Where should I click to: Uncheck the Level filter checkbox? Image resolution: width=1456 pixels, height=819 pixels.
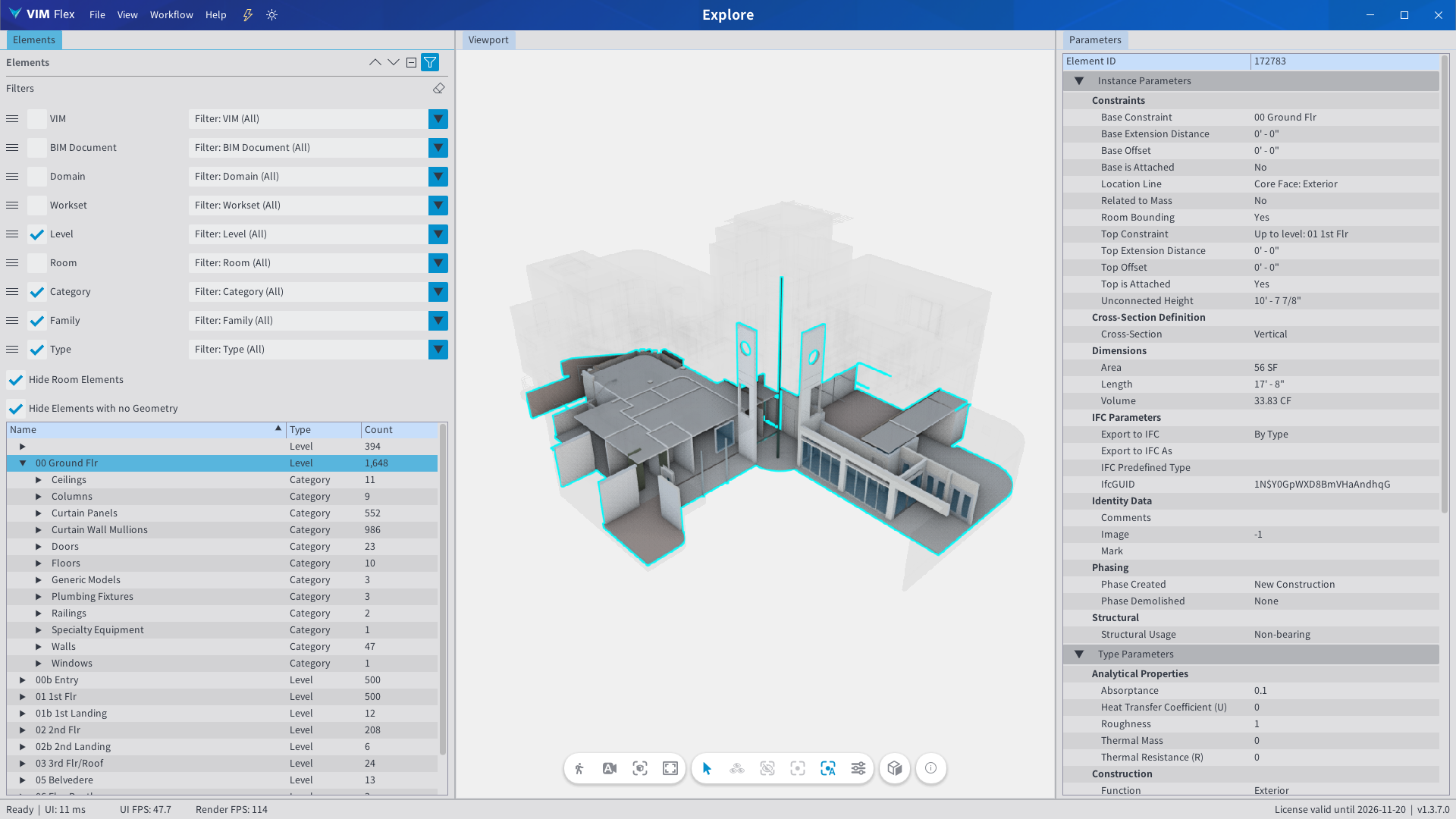coord(37,234)
